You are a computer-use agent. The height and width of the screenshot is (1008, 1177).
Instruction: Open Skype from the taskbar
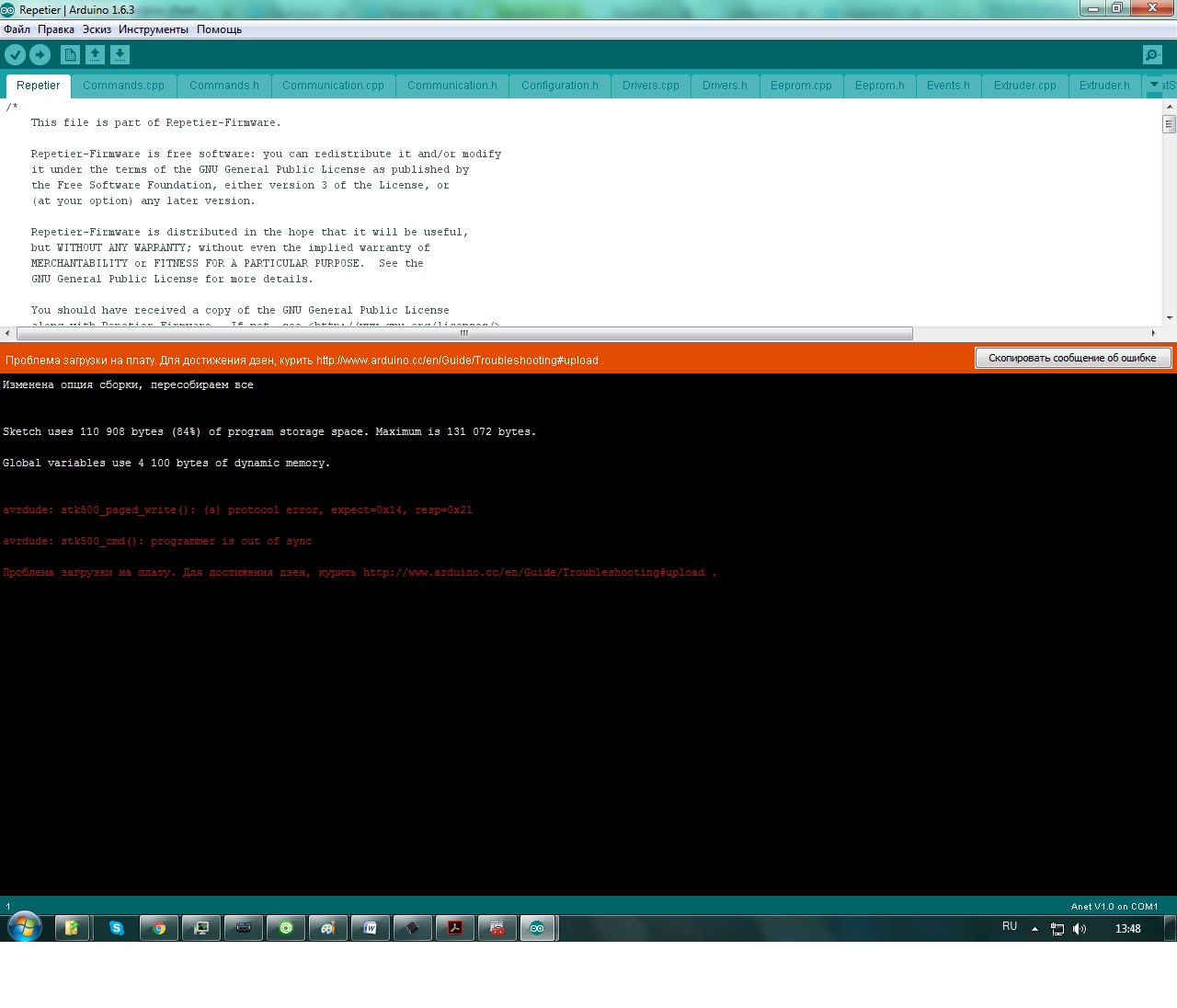[x=117, y=928]
